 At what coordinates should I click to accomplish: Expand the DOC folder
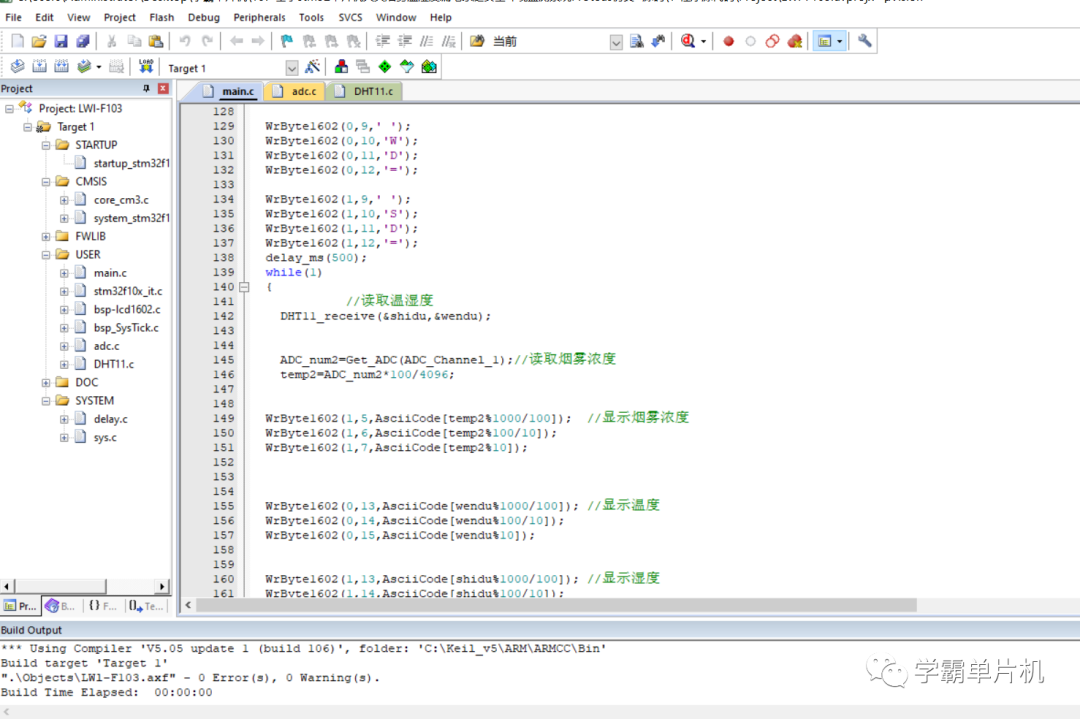point(45,383)
